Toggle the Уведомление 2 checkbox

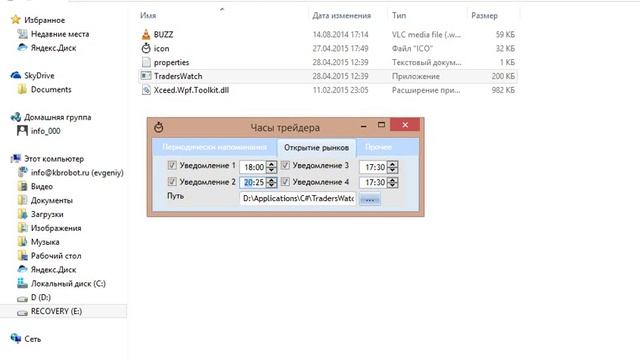point(172,181)
